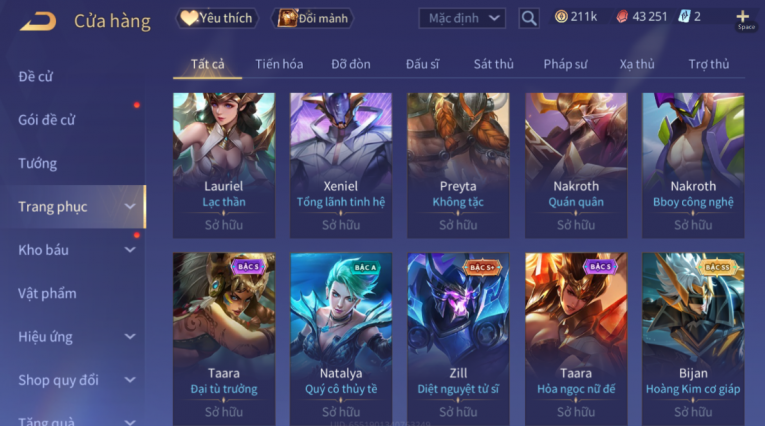Switch to the Tiến hóa tab
The width and height of the screenshot is (765, 426).
[x=279, y=64]
